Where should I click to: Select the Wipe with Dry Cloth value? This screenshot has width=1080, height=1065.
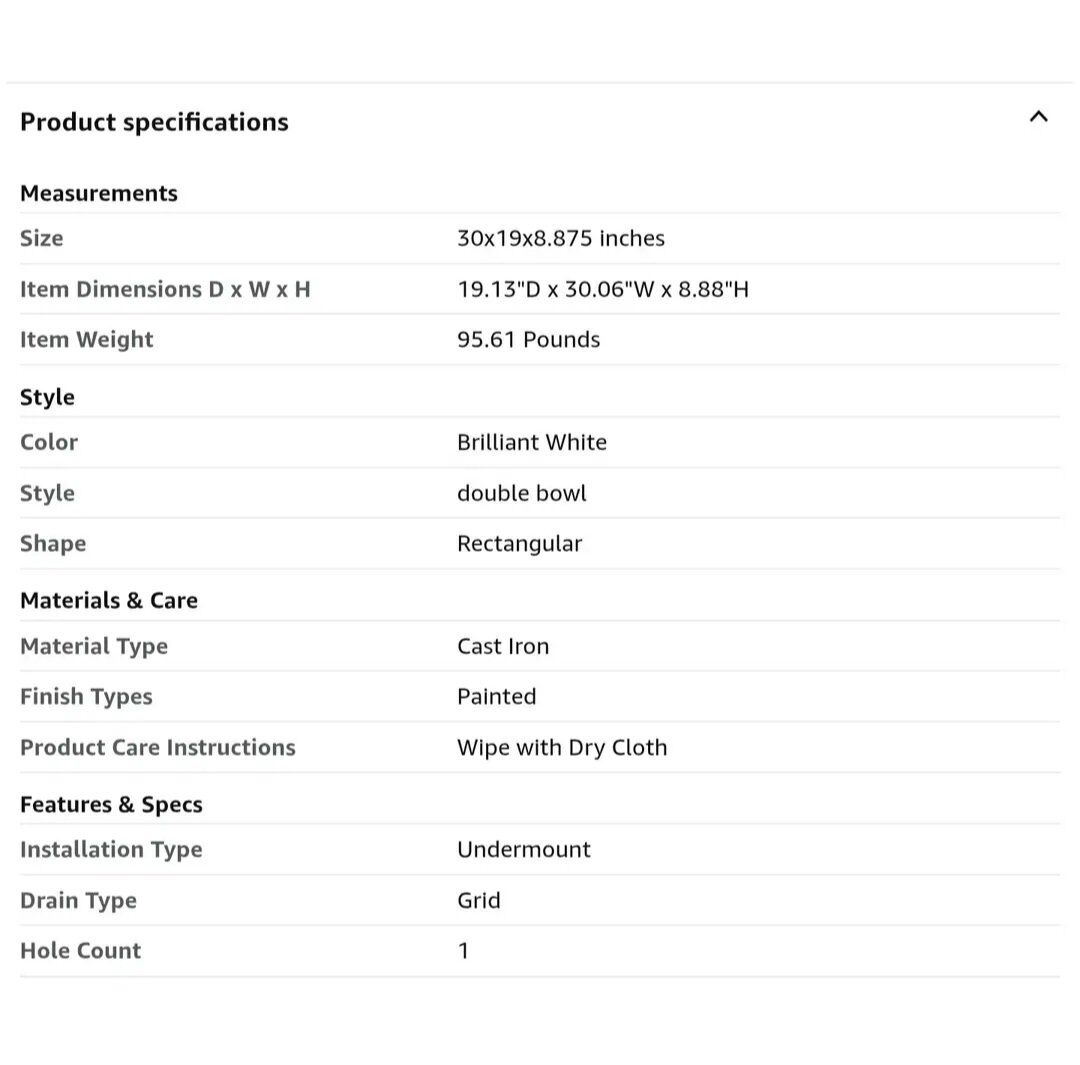click(x=562, y=747)
